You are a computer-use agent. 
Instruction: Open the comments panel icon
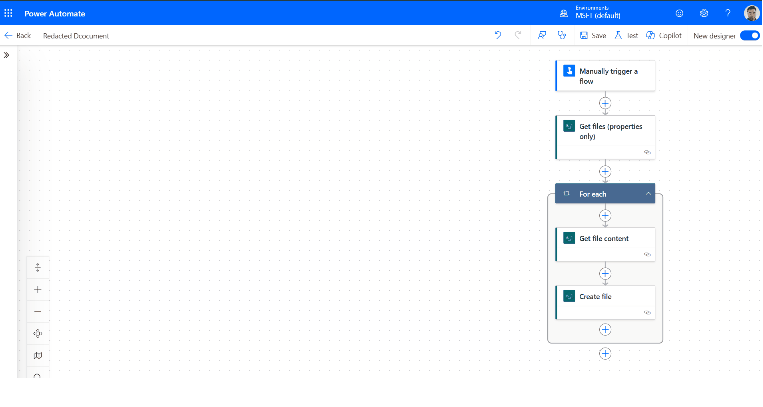point(542,35)
